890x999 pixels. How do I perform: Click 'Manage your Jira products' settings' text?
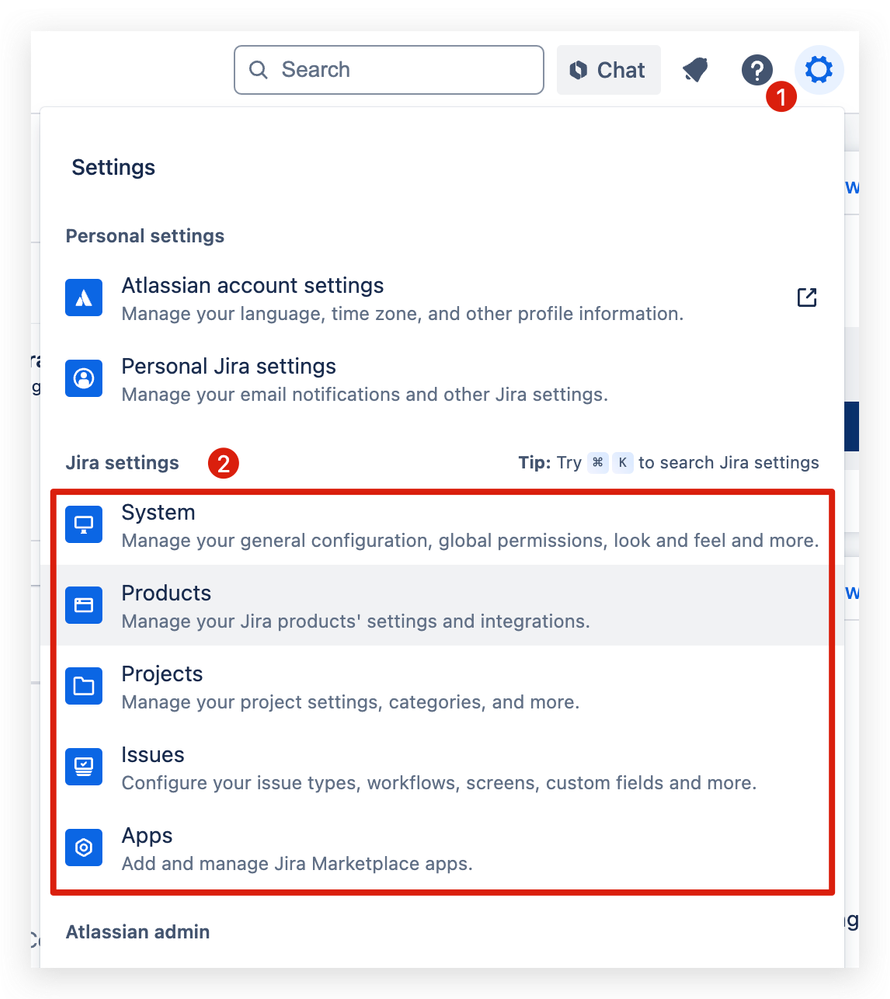[x=355, y=622]
